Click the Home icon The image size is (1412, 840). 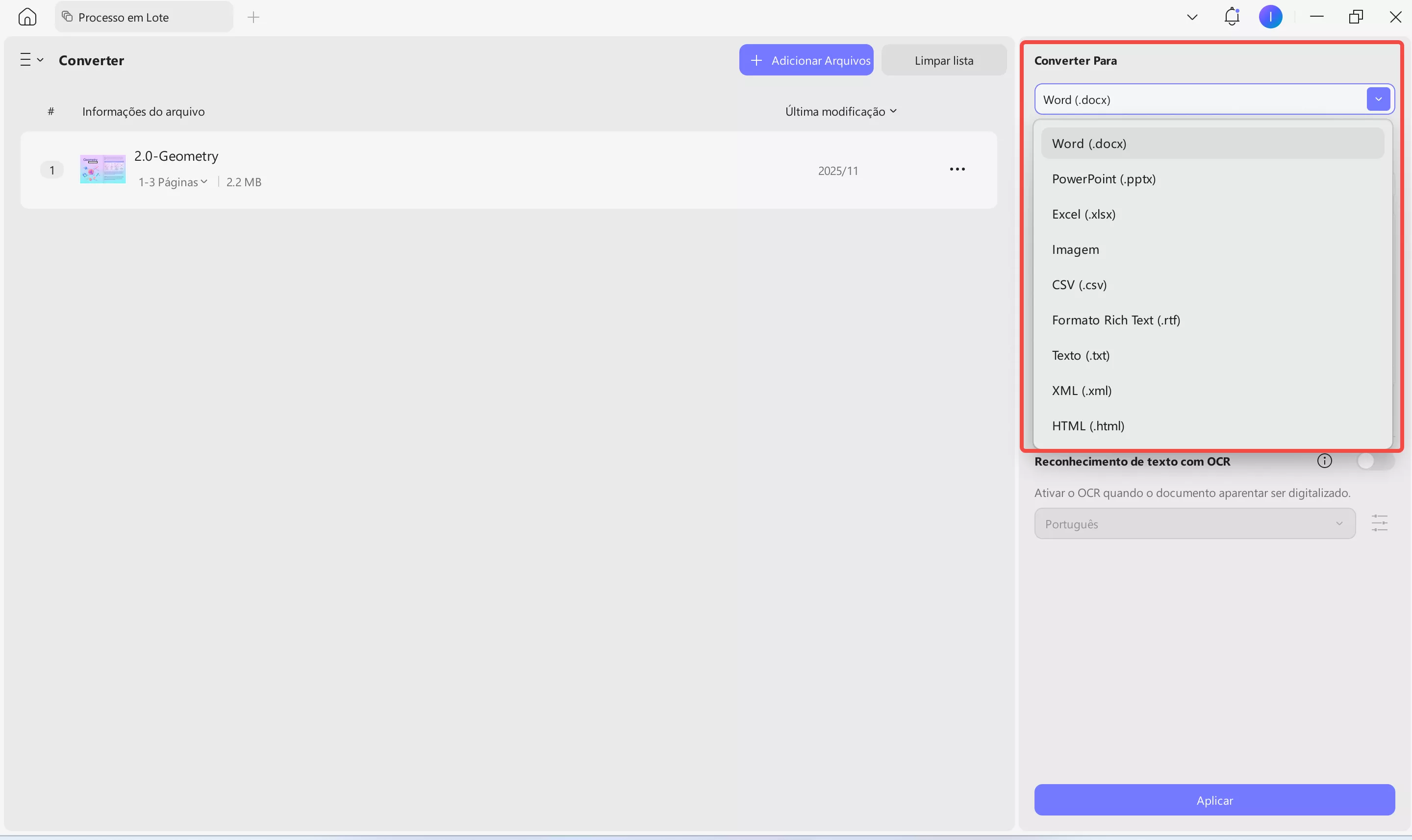[x=27, y=17]
